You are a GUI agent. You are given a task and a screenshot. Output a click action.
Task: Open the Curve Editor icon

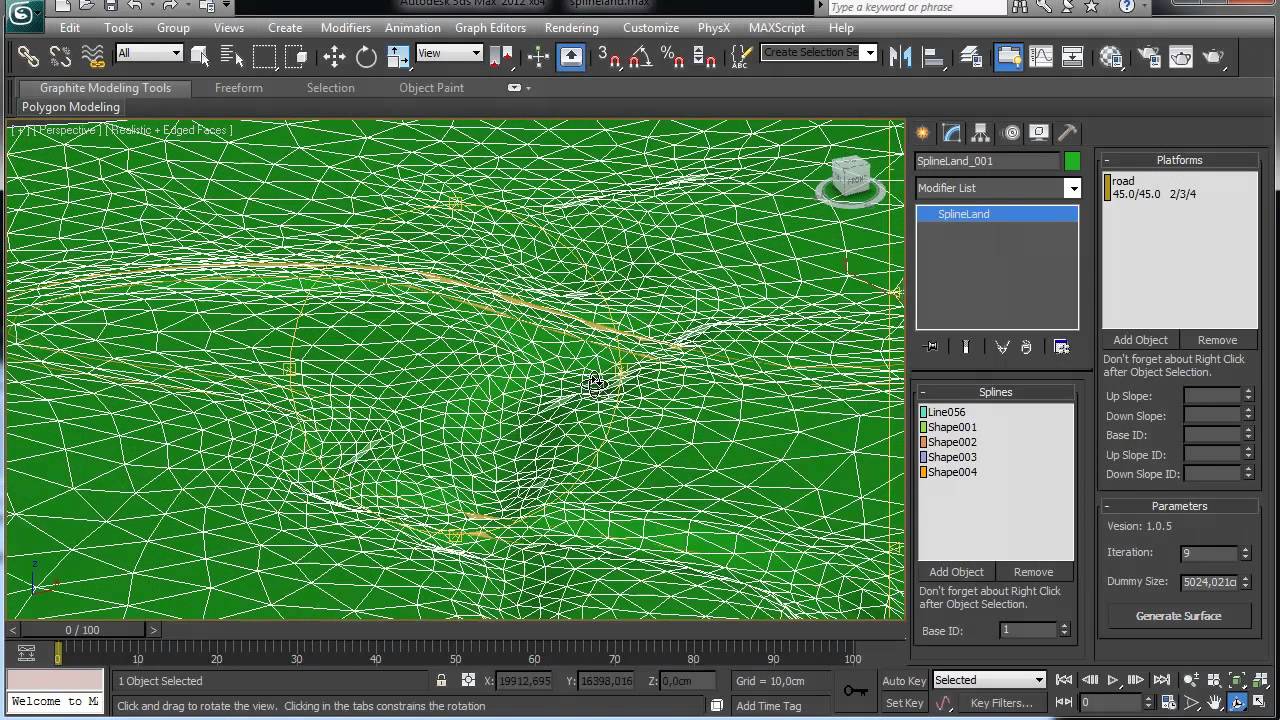coord(1041,56)
